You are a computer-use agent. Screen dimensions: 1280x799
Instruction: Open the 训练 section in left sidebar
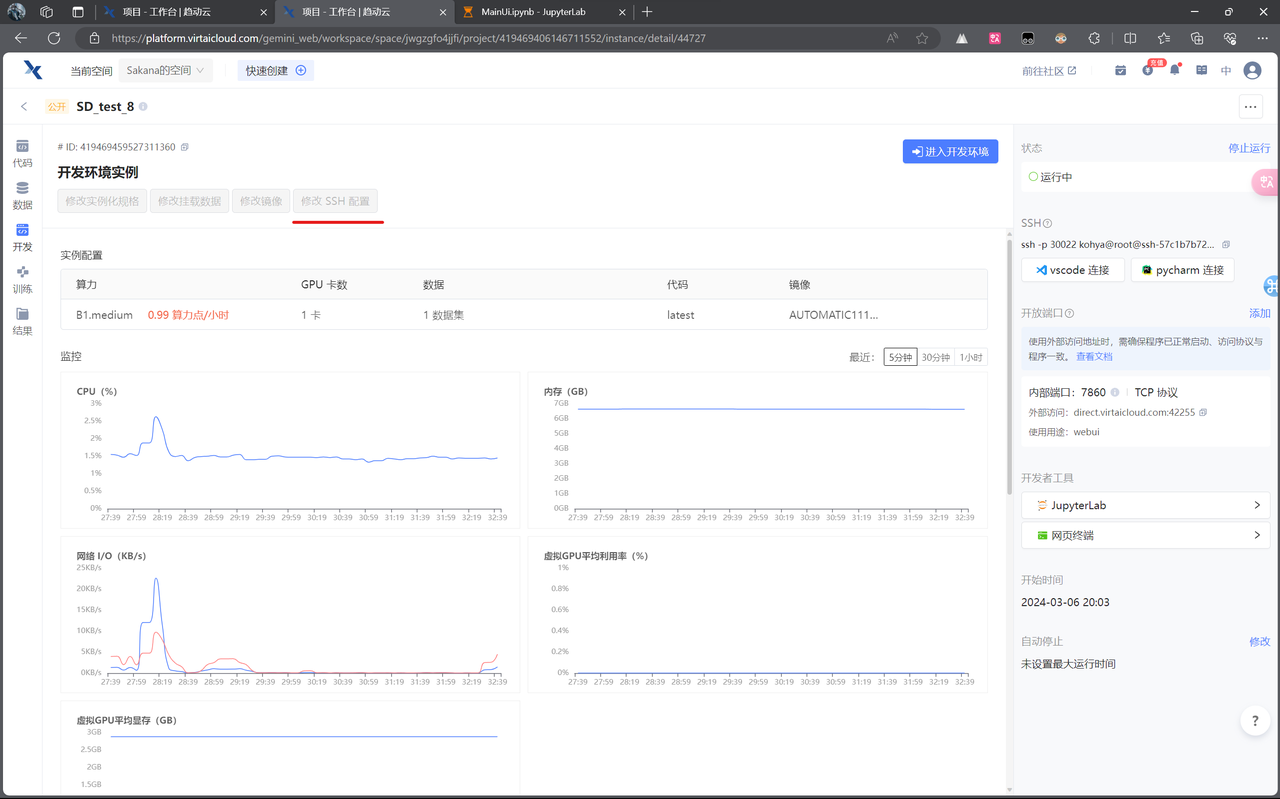tap(22, 279)
